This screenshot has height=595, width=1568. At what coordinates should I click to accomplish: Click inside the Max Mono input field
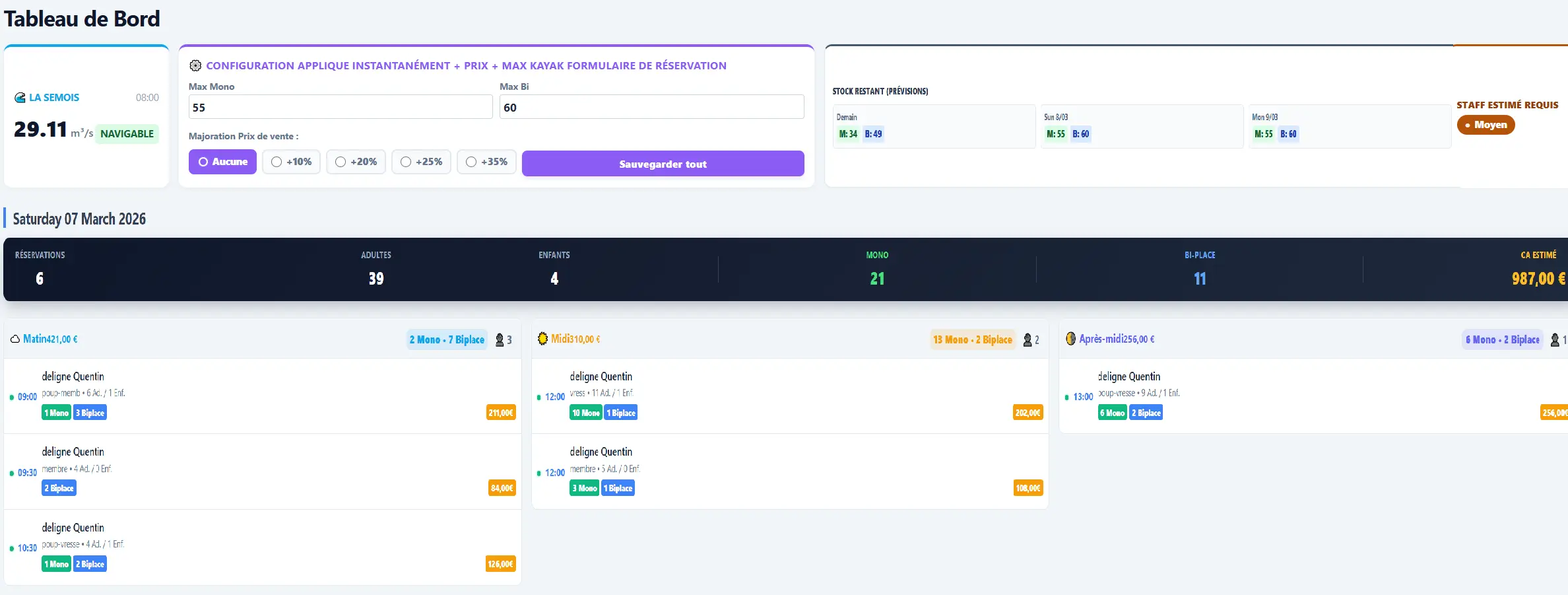coord(339,107)
